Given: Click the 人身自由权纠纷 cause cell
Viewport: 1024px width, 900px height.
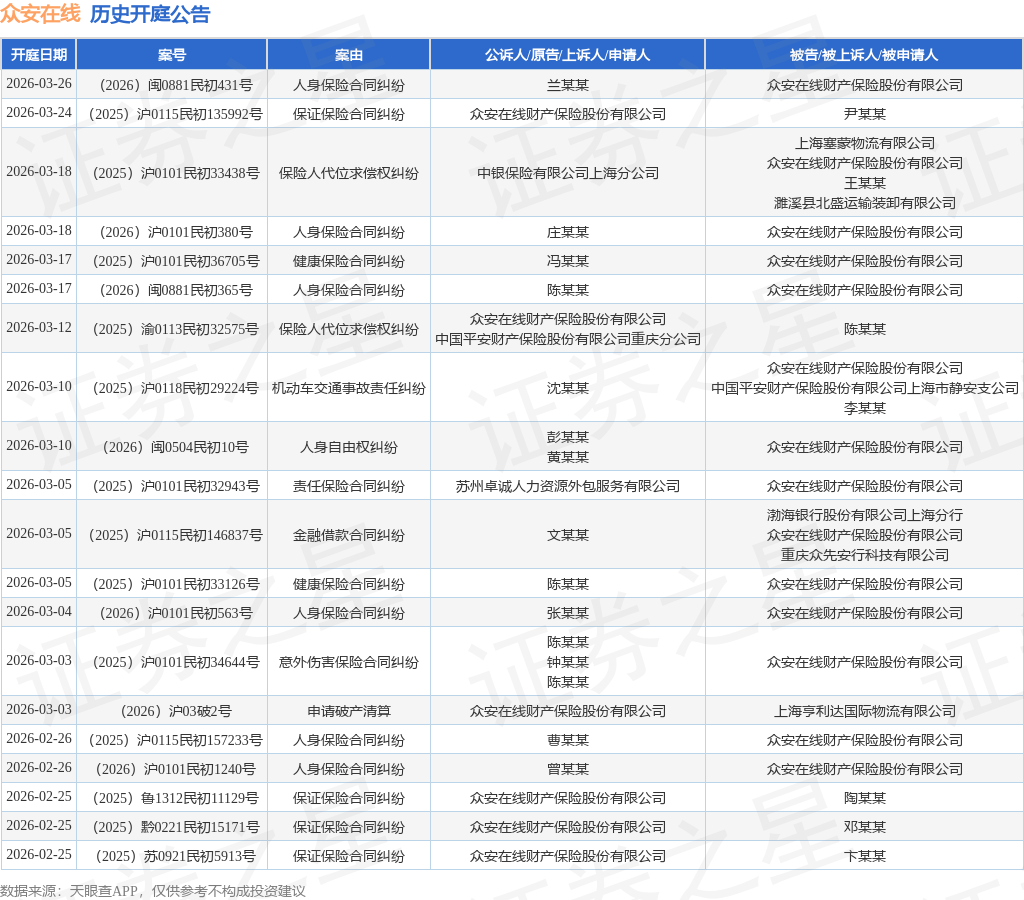Looking at the screenshot, I should point(348,447).
